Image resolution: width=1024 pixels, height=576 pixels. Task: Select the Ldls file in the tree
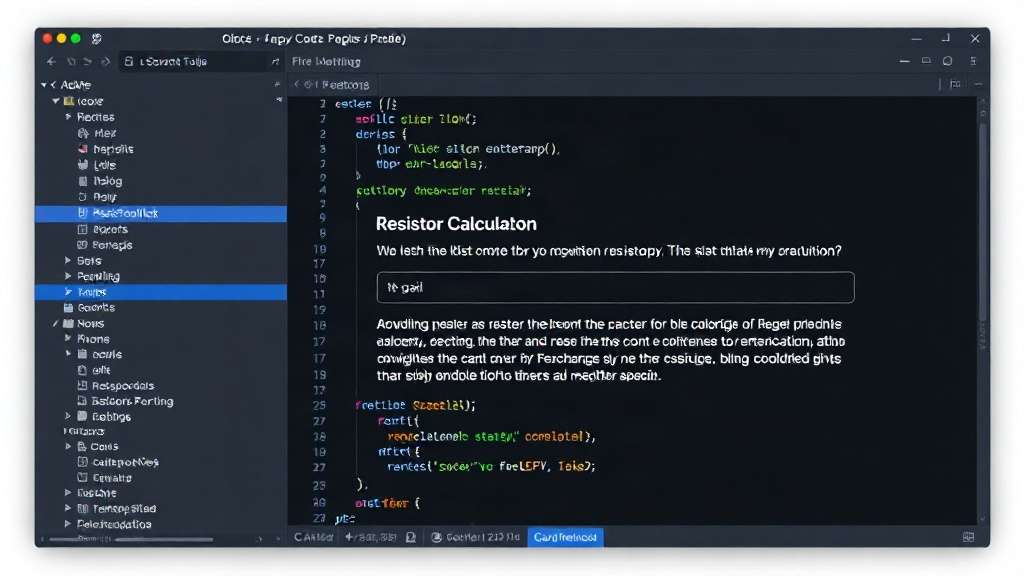(104, 165)
